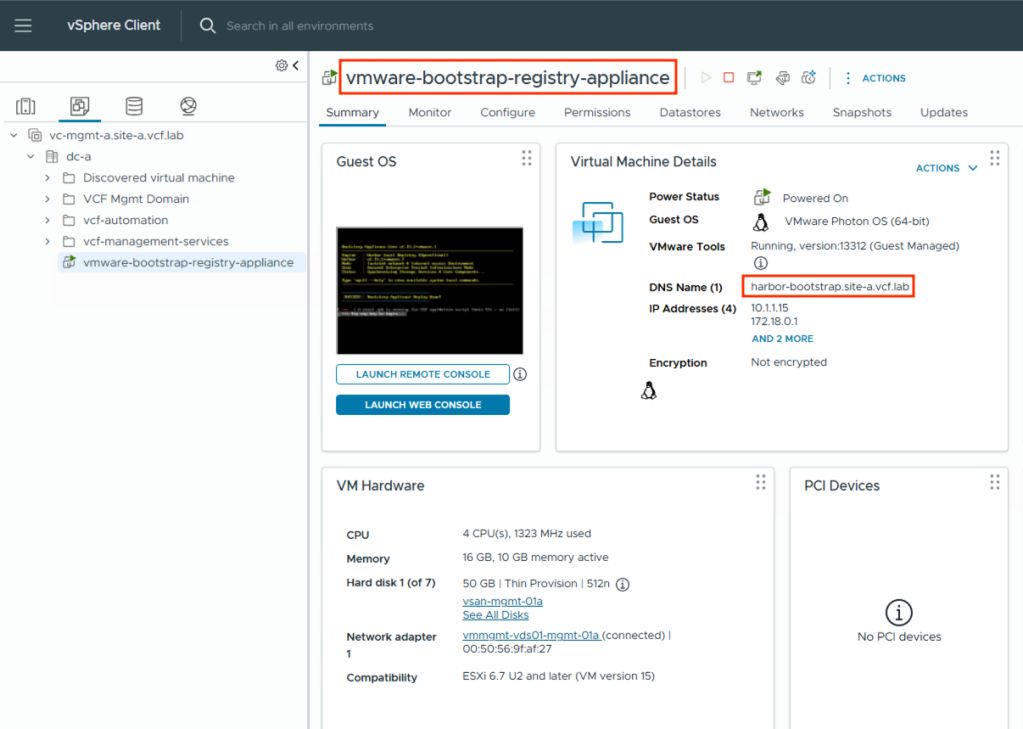Image resolution: width=1023 pixels, height=729 pixels.
Task: Click the VM console preview thumbnail
Action: tap(429, 290)
